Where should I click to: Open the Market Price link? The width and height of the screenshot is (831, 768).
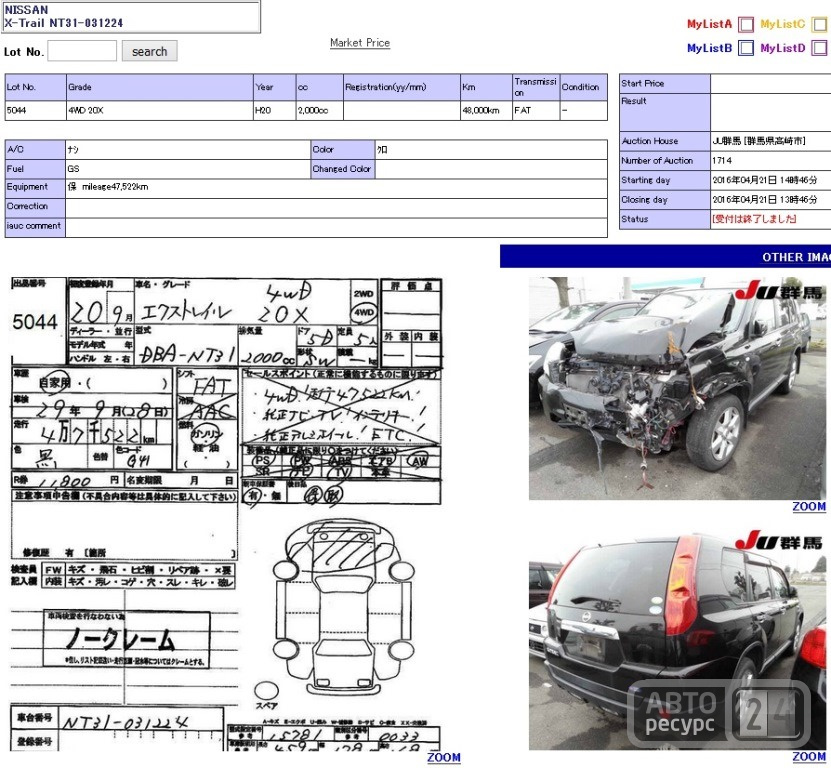(360, 43)
